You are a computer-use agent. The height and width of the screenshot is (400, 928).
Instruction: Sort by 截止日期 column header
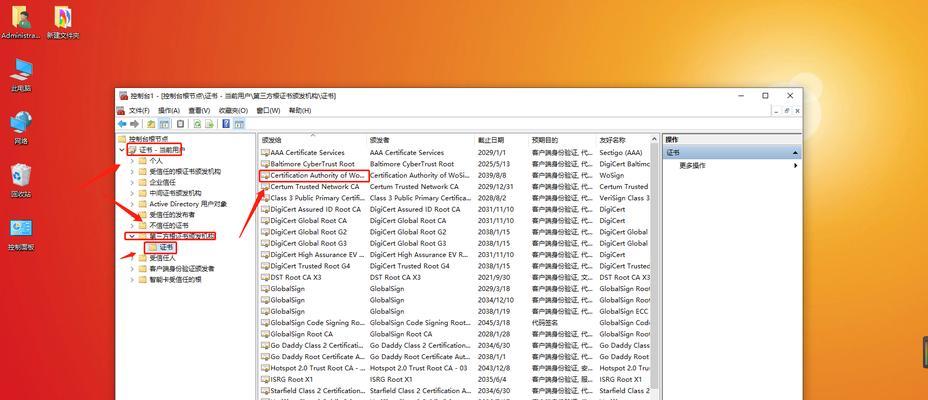point(501,140)
